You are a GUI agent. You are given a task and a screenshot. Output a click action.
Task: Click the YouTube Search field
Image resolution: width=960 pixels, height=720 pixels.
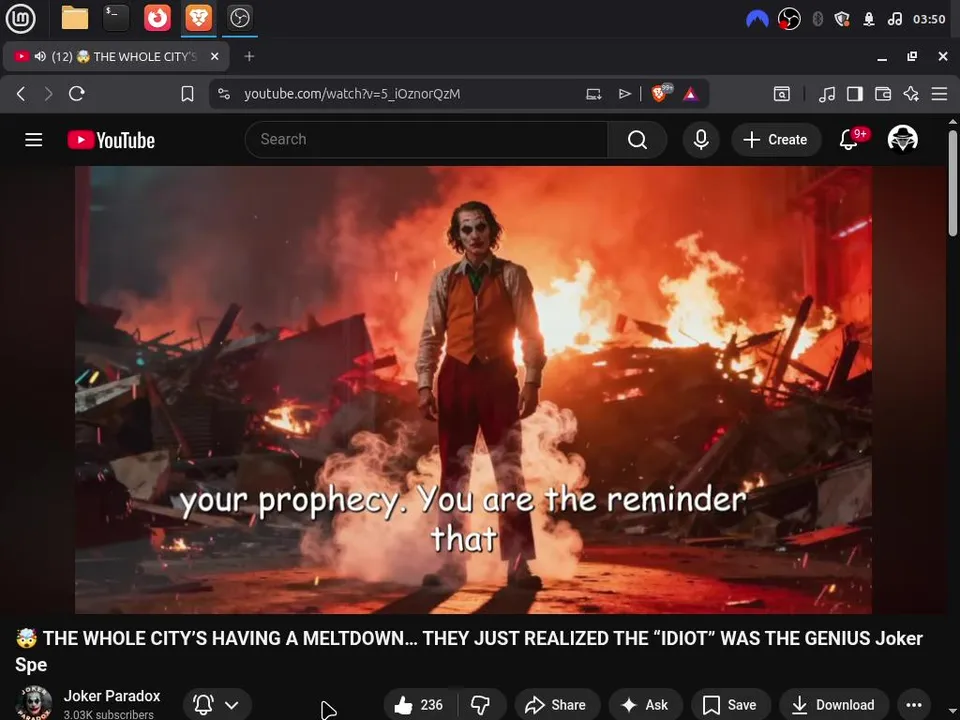pos(426,140)
